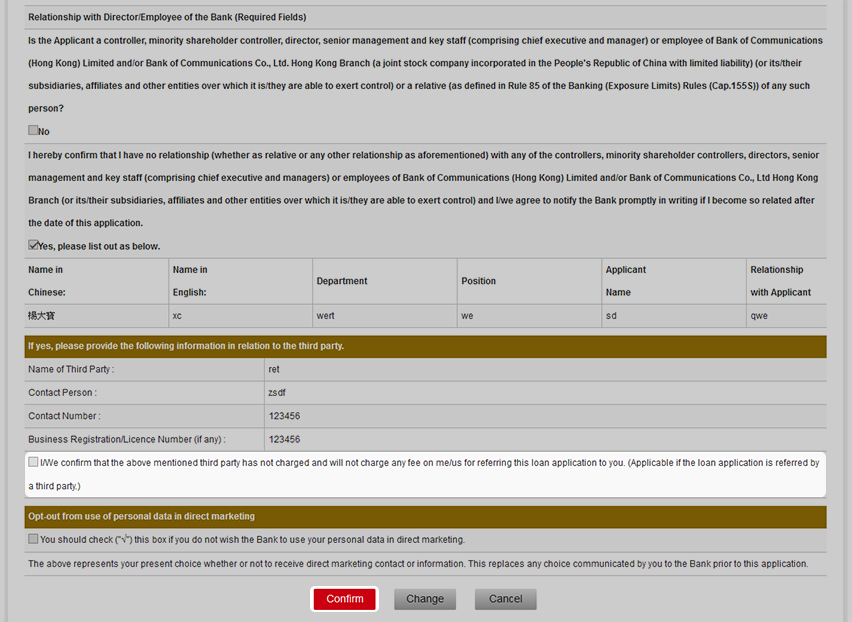Screen dimensions: 852x622
Task: Select the Applicant Name value "sd"
Action: (x=611, y=316)
